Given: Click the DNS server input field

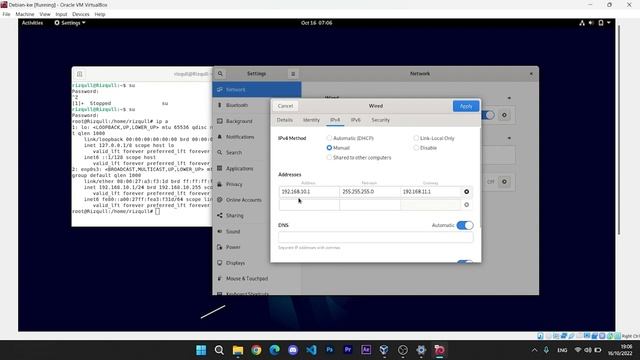Looking at the screenshot, I should (376, 237).
